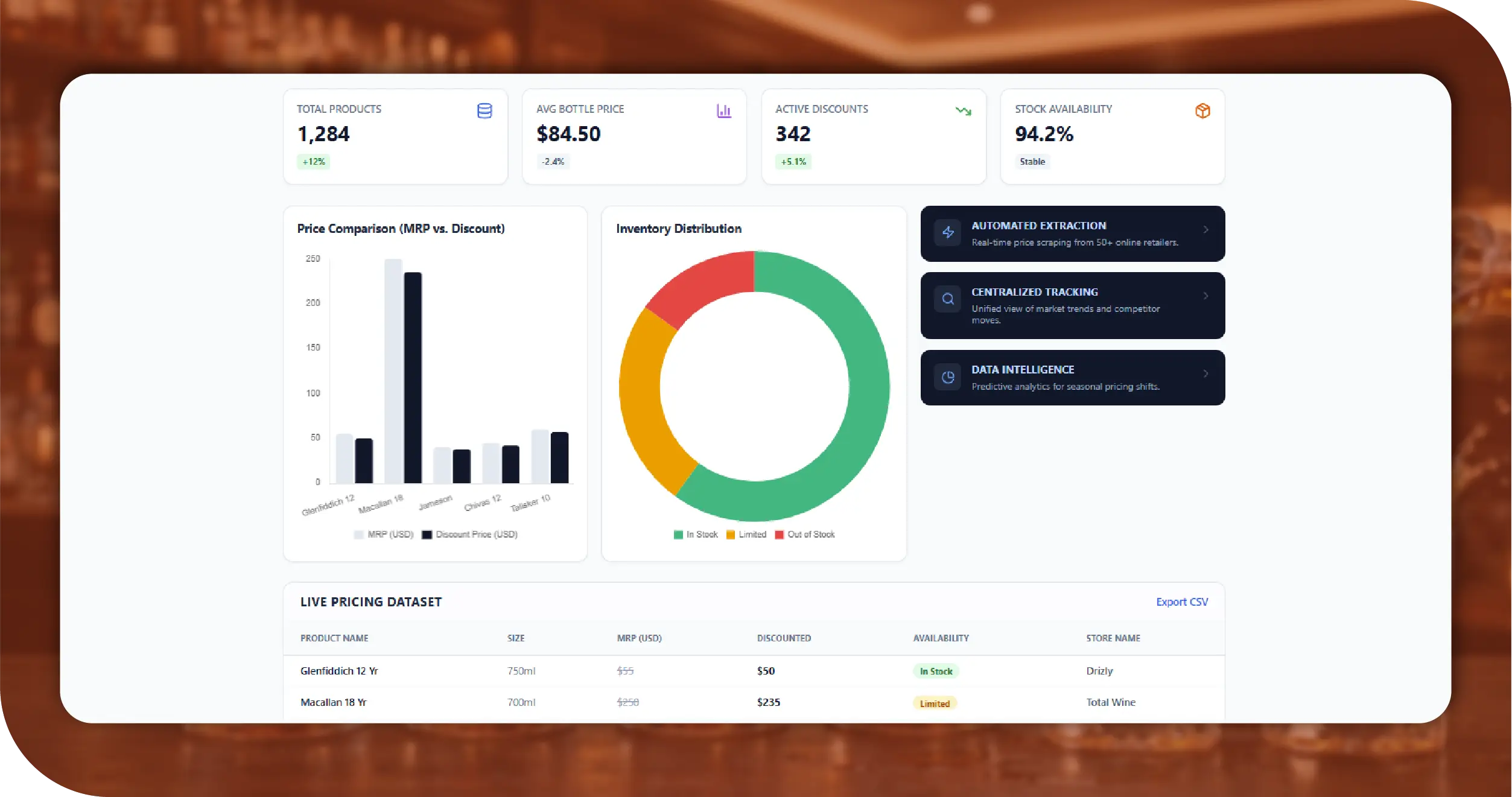The width and height of the screenshot is (1512, 797).
Task: Expand the Data Intelligence chevron arrow
Action: click(x=1205, y=373)
